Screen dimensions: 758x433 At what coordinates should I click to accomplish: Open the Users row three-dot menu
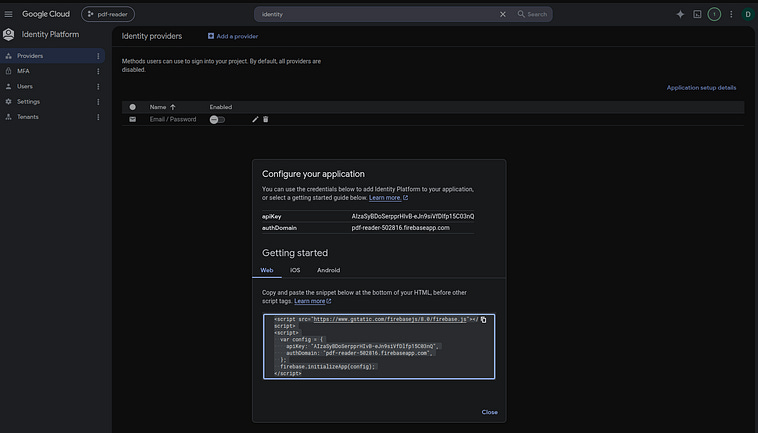click(x=98, y=87)
